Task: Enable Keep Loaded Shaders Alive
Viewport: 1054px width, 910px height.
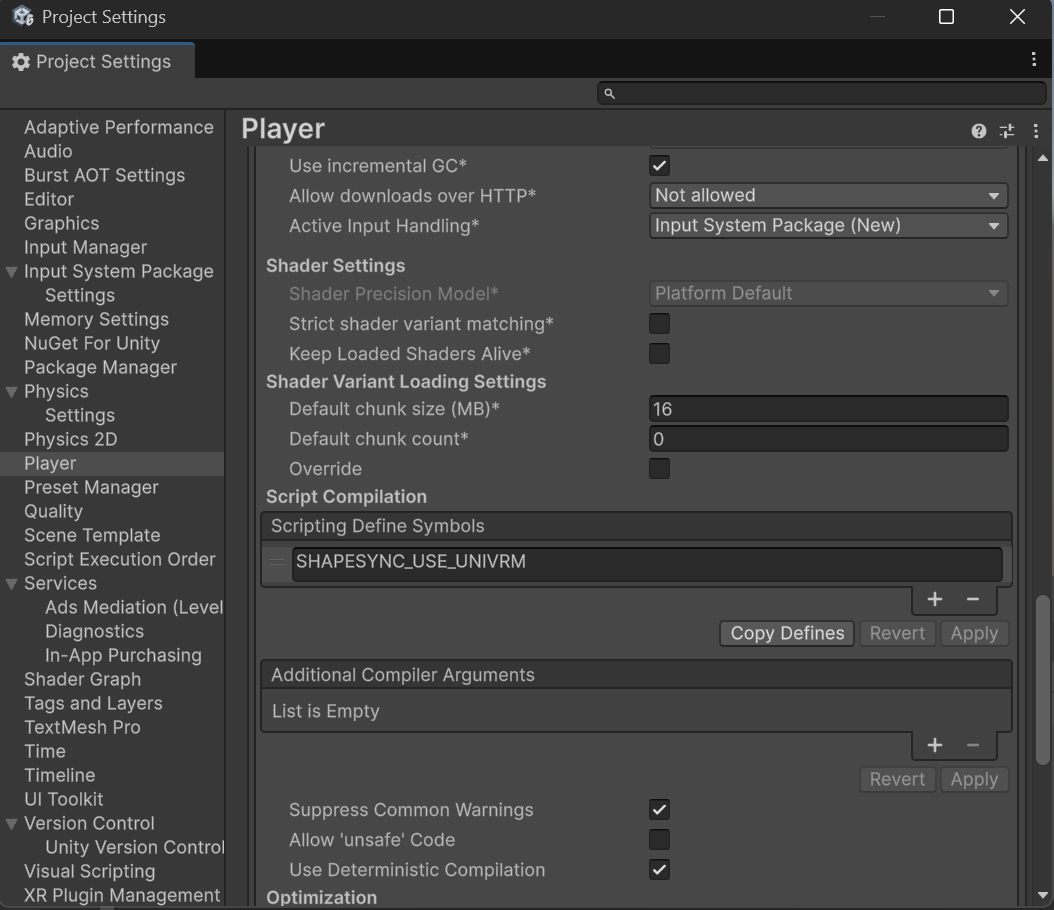Action: pyautogui.click(x=659, y=354)
